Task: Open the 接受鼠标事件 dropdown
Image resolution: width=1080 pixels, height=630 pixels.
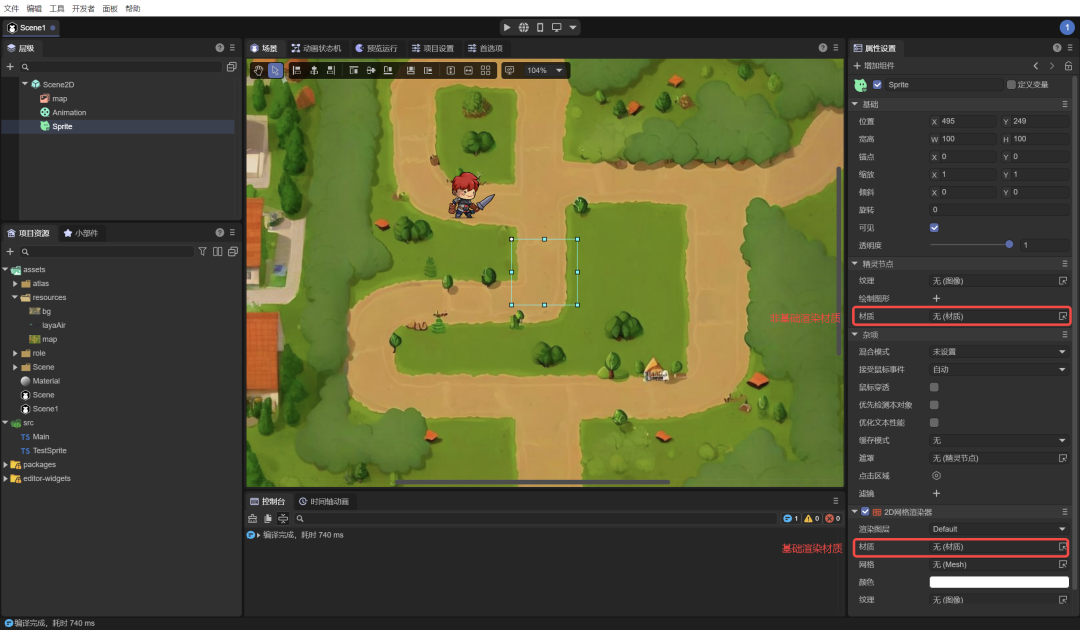Action: click(x=999, y=370)
